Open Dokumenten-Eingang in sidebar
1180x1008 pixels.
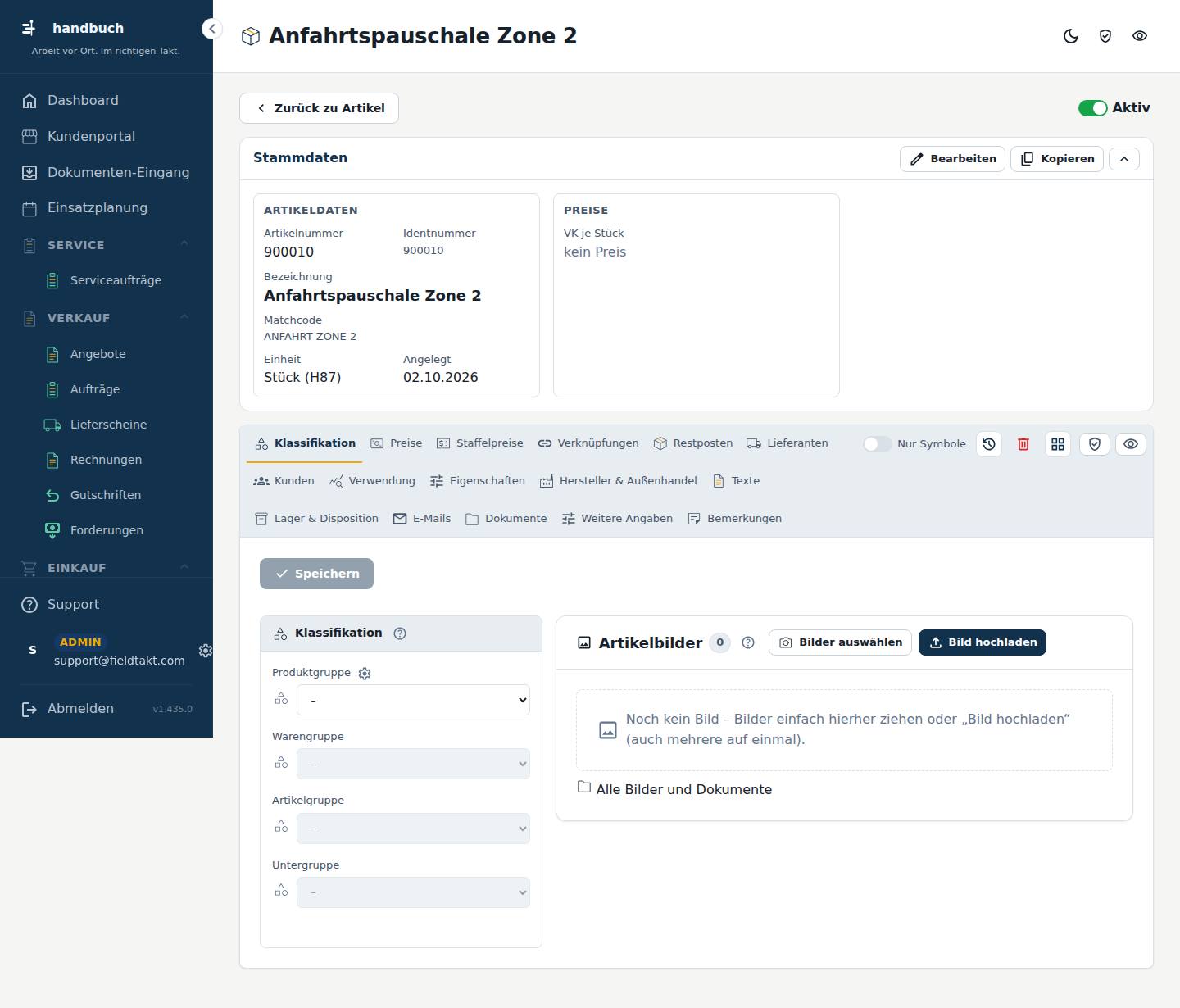107,173
